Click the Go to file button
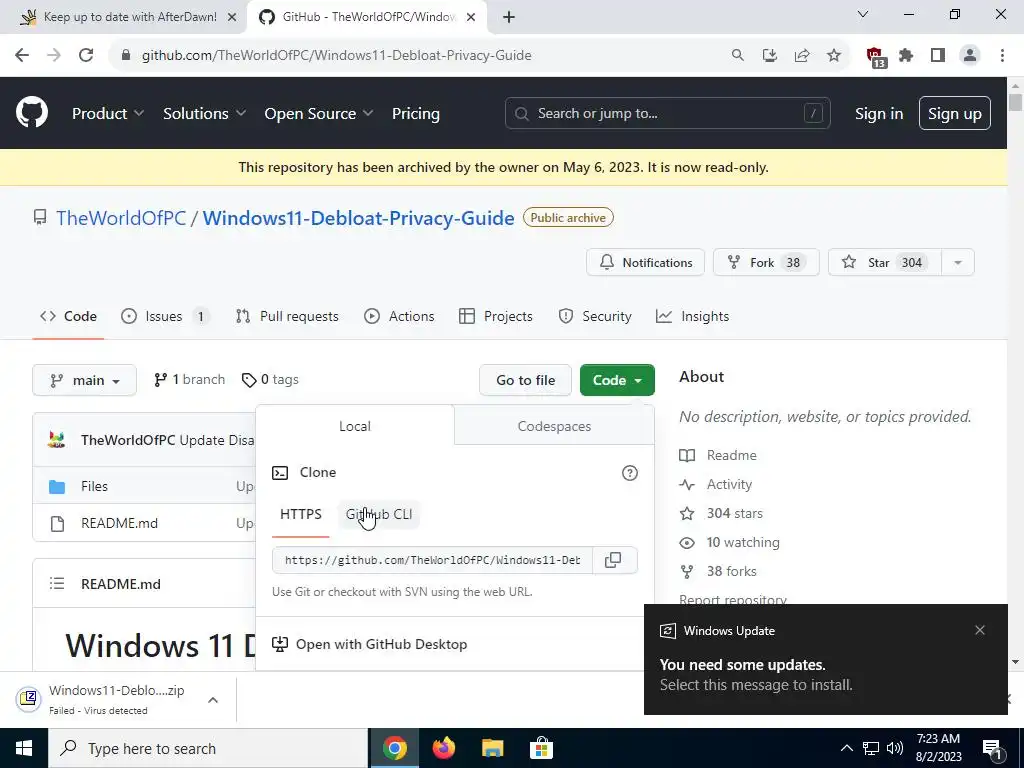Image resolution: width=1024 pixels, height=768 pixels. [526, 380]
